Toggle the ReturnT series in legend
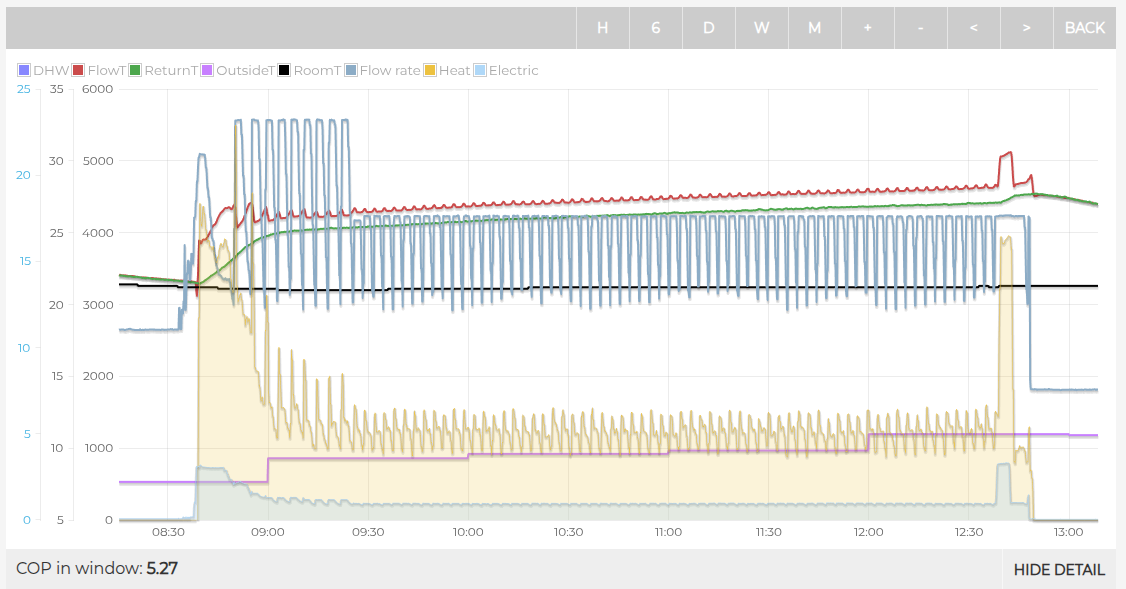 pos(162,71)
